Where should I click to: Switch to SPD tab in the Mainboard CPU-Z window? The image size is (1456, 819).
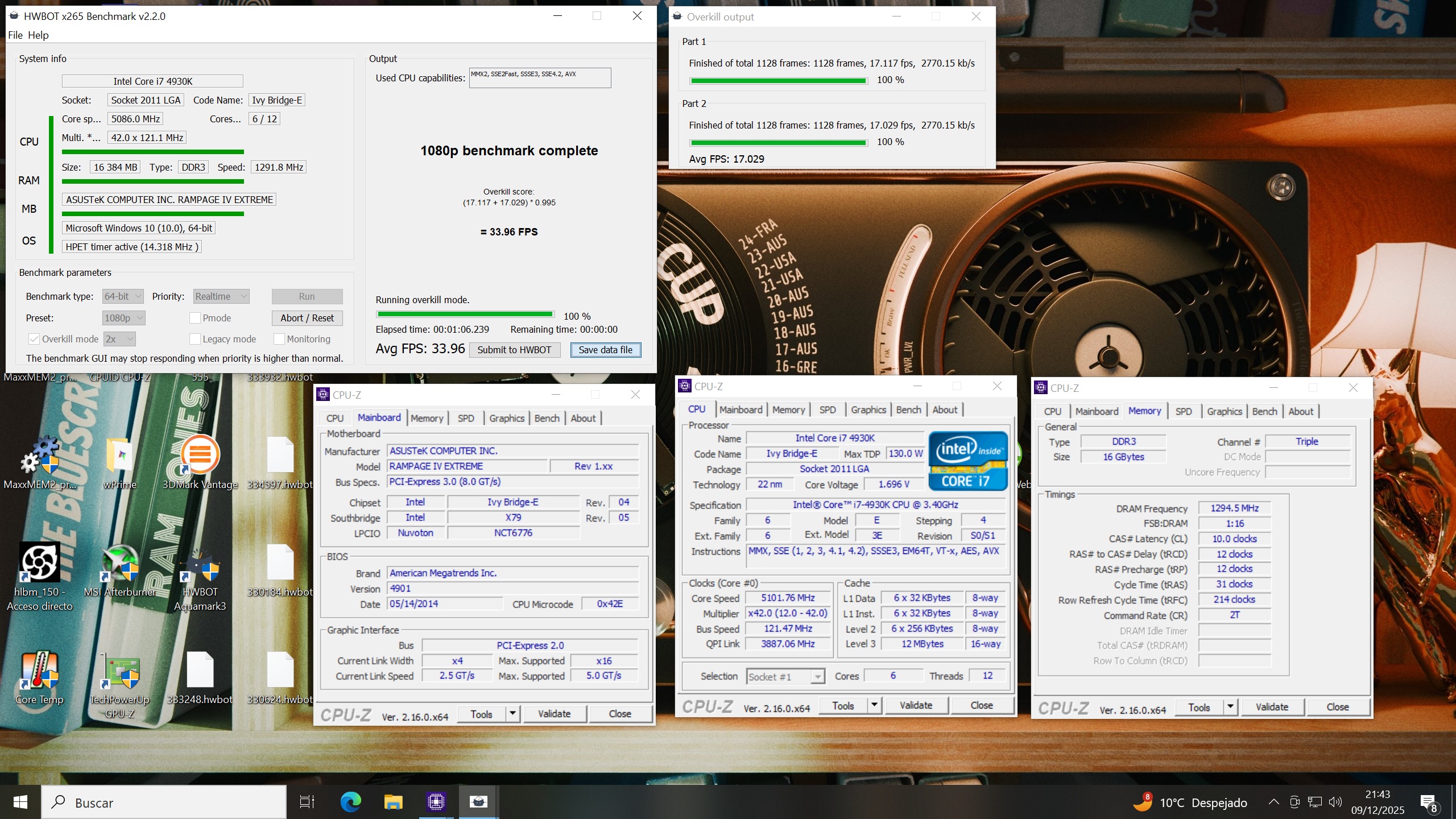pos(466,418)
